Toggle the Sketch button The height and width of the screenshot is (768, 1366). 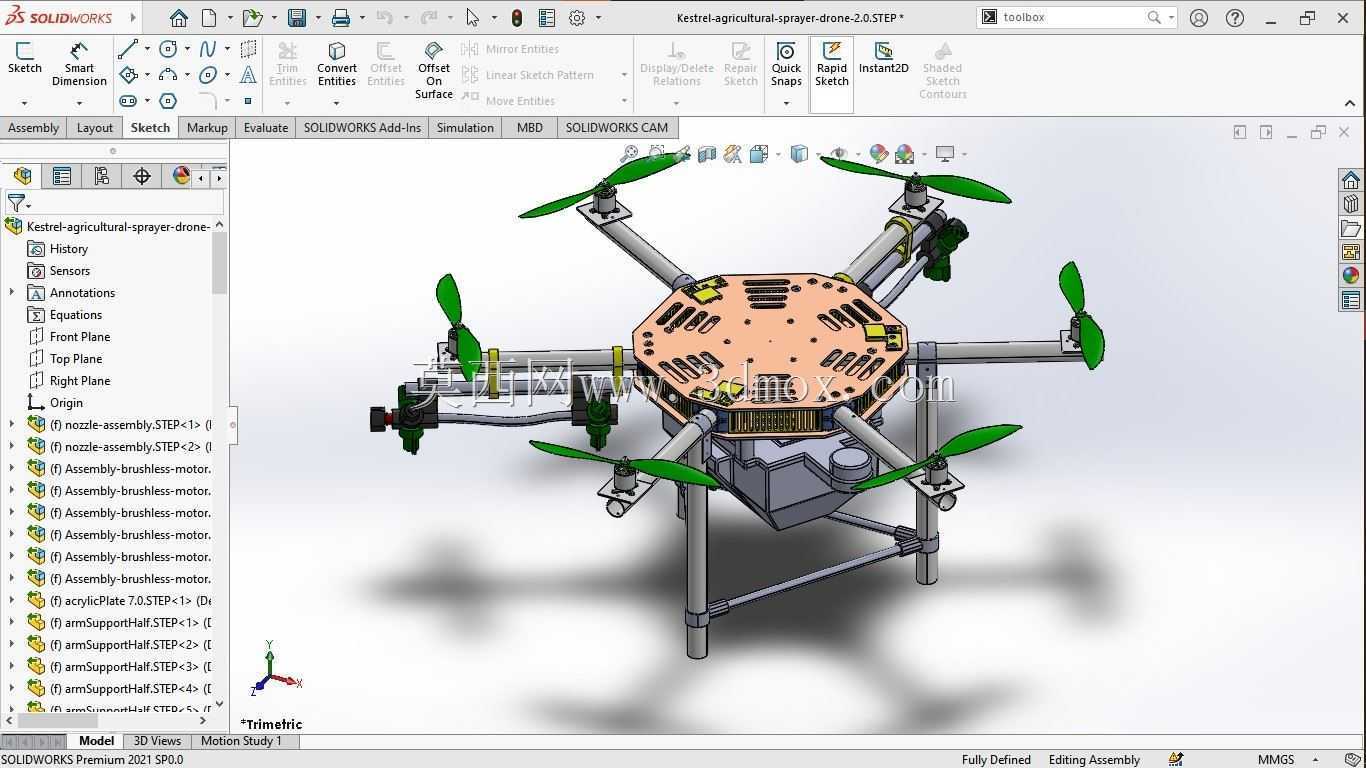click(x=24, y=58)
